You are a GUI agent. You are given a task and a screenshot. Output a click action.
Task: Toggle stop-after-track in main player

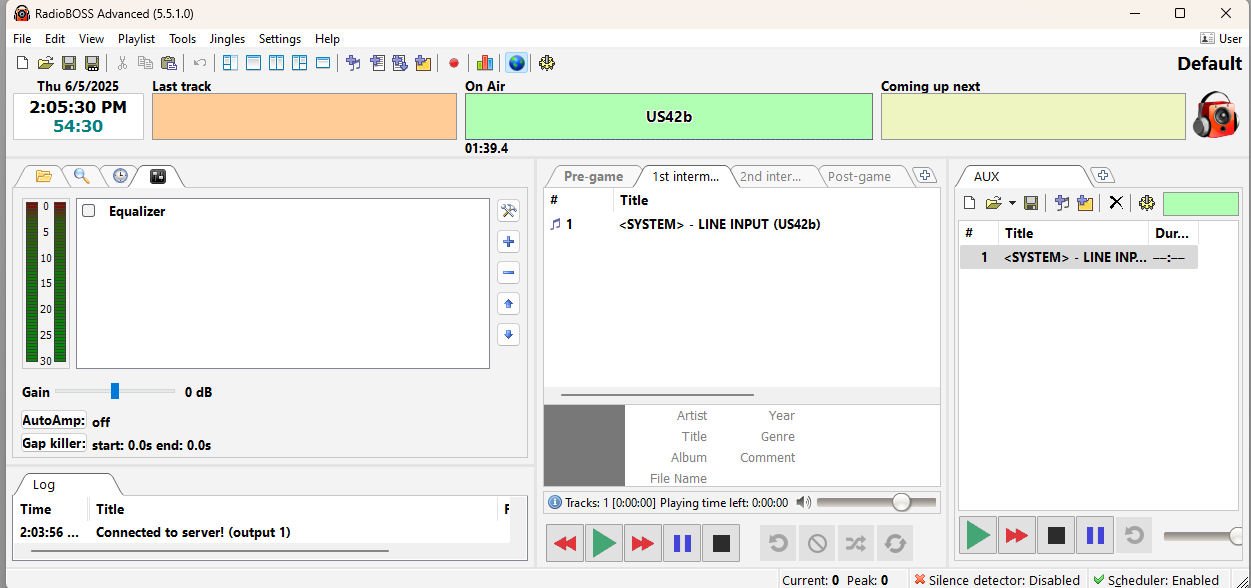(817, 543)
